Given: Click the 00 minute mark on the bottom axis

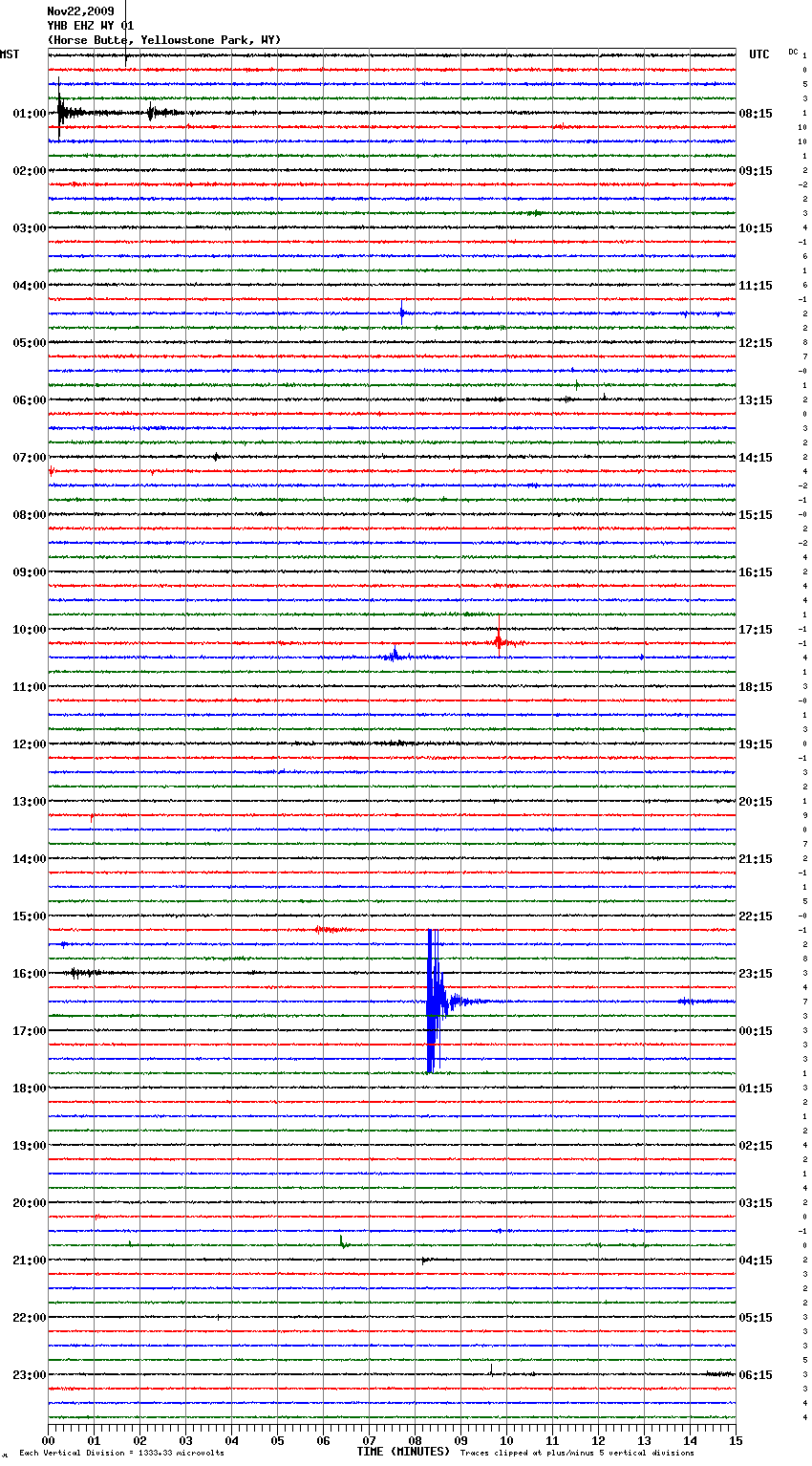Looking at the screenshot, I should pyautogui.click(x=48, y=1440).
